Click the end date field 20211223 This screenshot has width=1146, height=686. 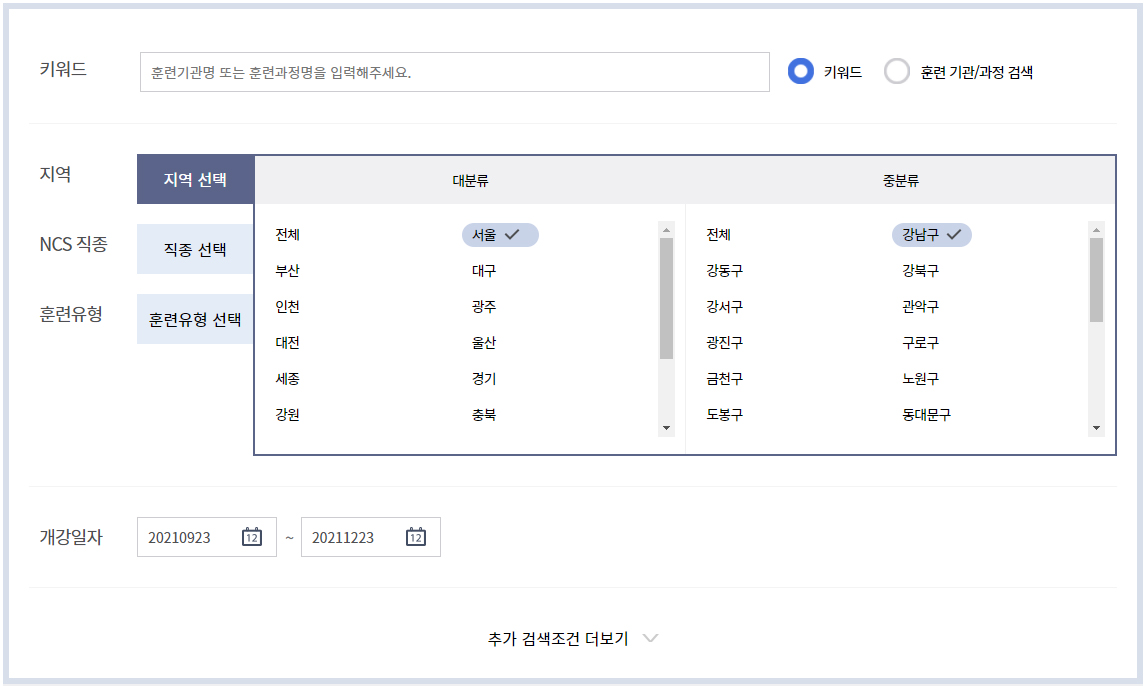click(x=371, y=537)
